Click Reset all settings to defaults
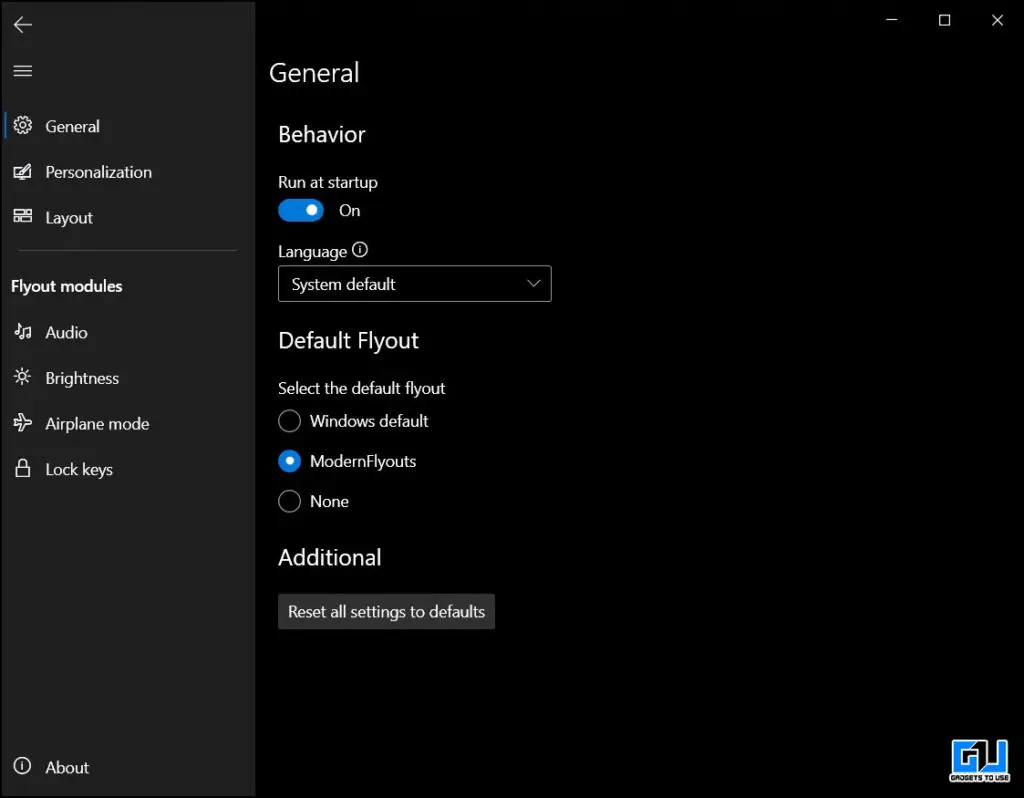1024x798 pixels. pyautogui.click(x=386, y=611)
